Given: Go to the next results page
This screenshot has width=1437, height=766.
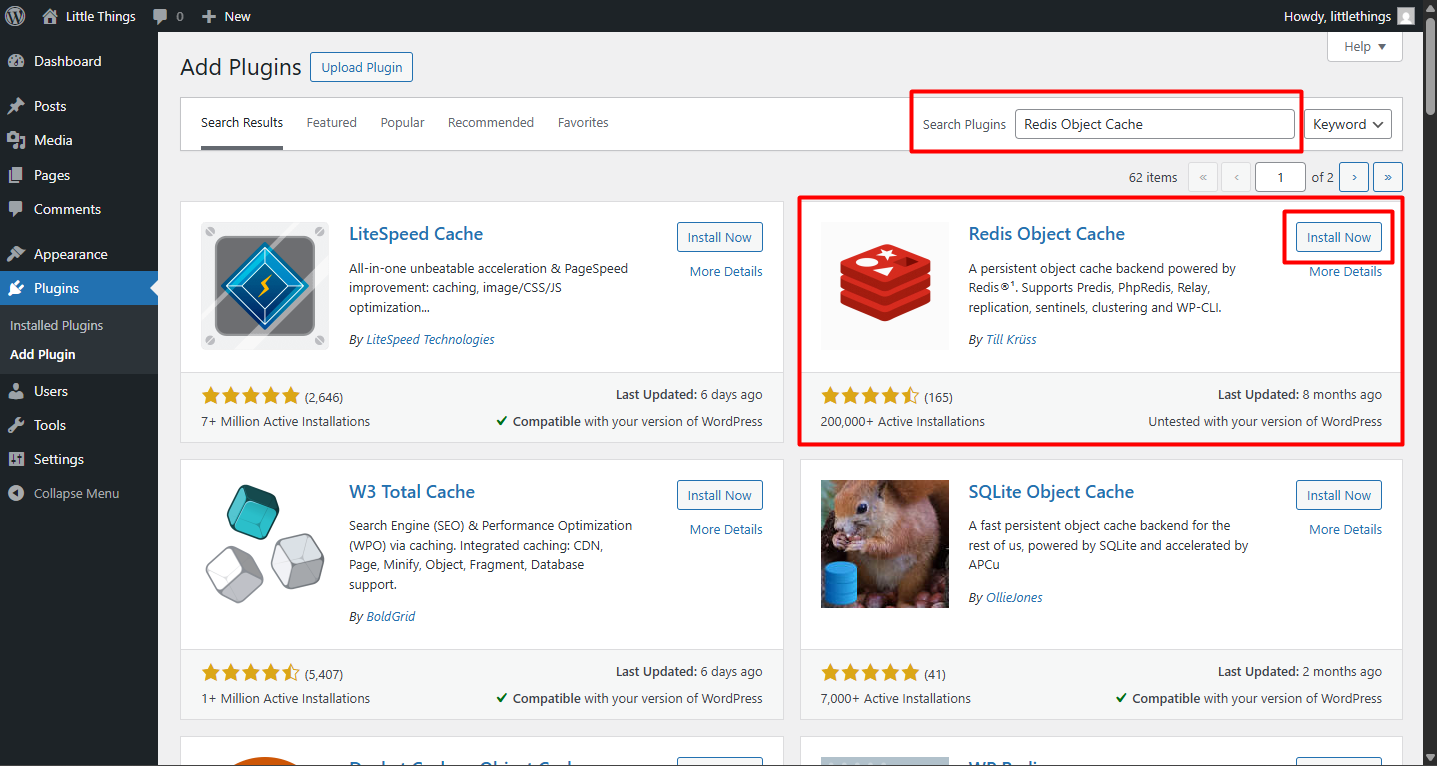Looking at the screenshot, I should tap(1353, 177).
